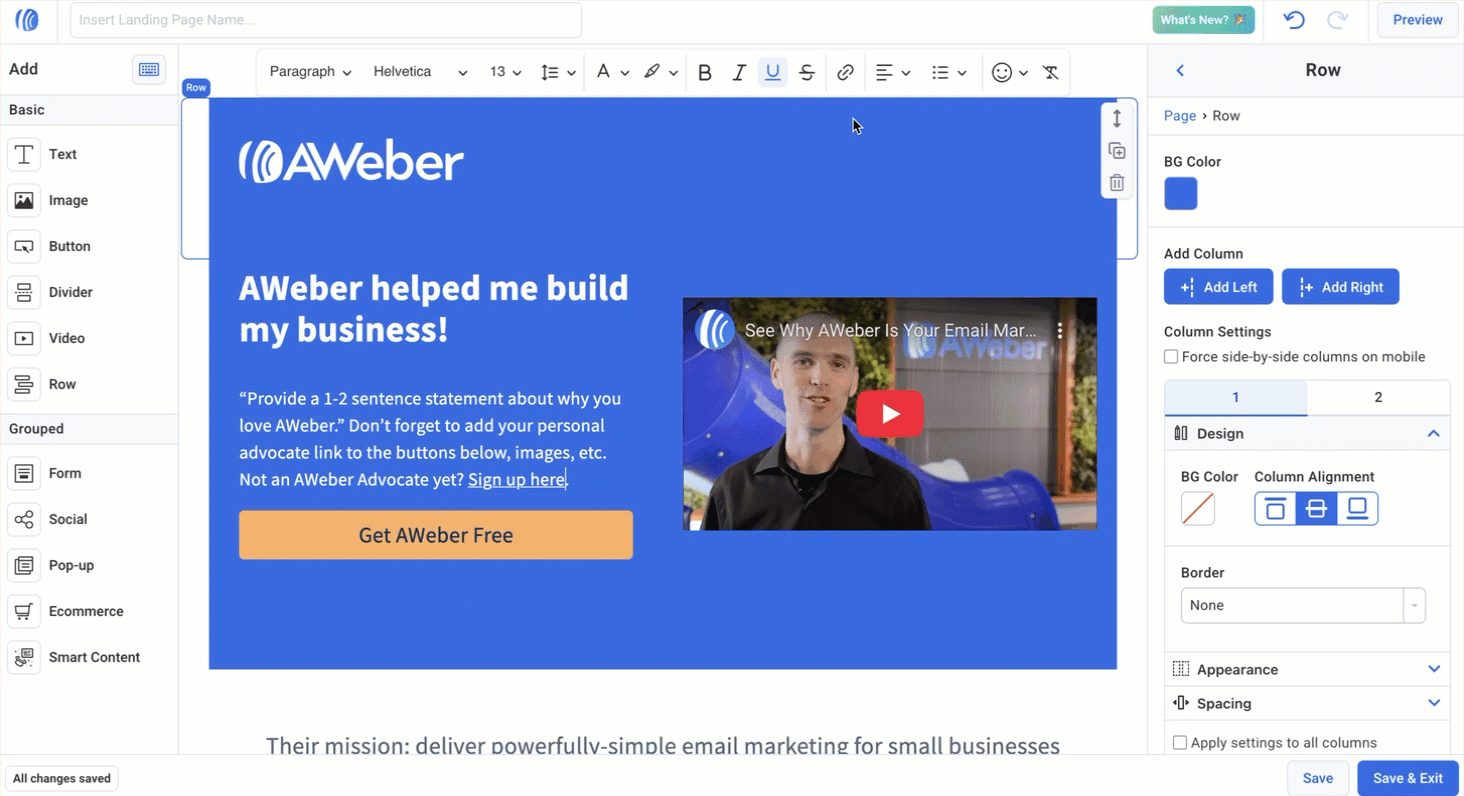Toggle bold formatting in the text toolbar
1464x796 pixels.
[x=705, y=72]
